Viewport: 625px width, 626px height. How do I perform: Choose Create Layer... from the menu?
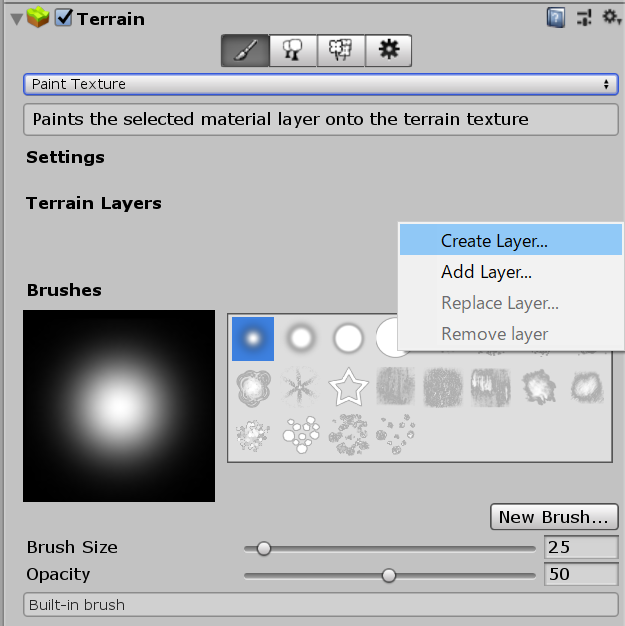click(x=494, y=241)
